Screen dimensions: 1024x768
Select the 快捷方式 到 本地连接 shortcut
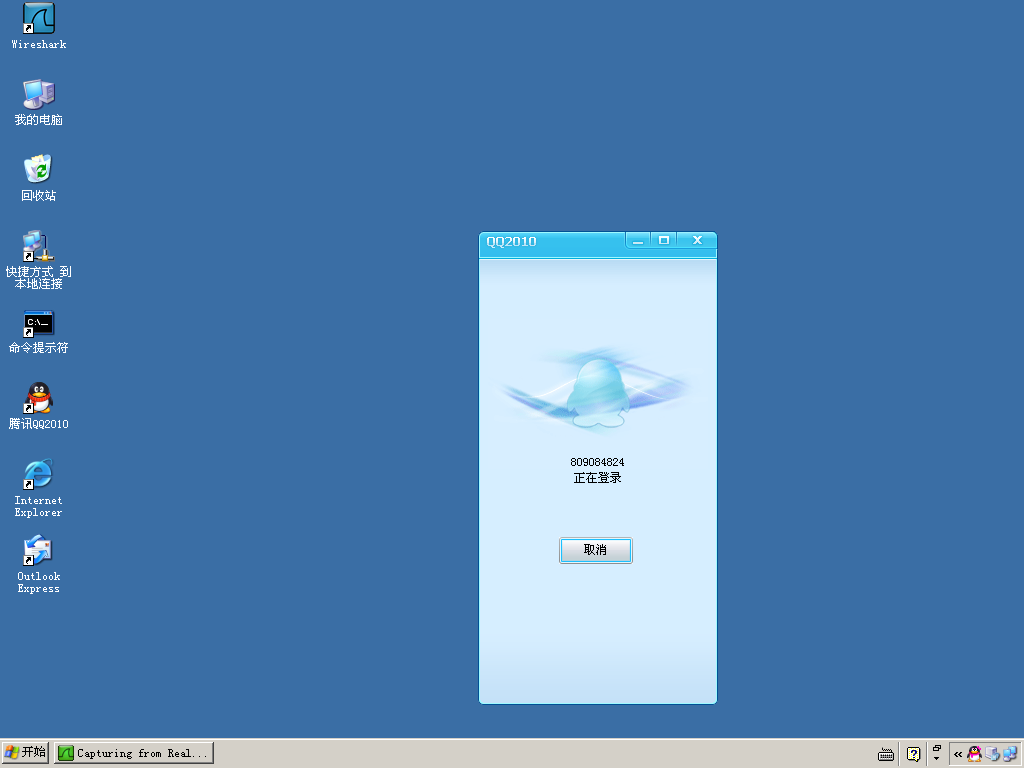click(39, 260)
